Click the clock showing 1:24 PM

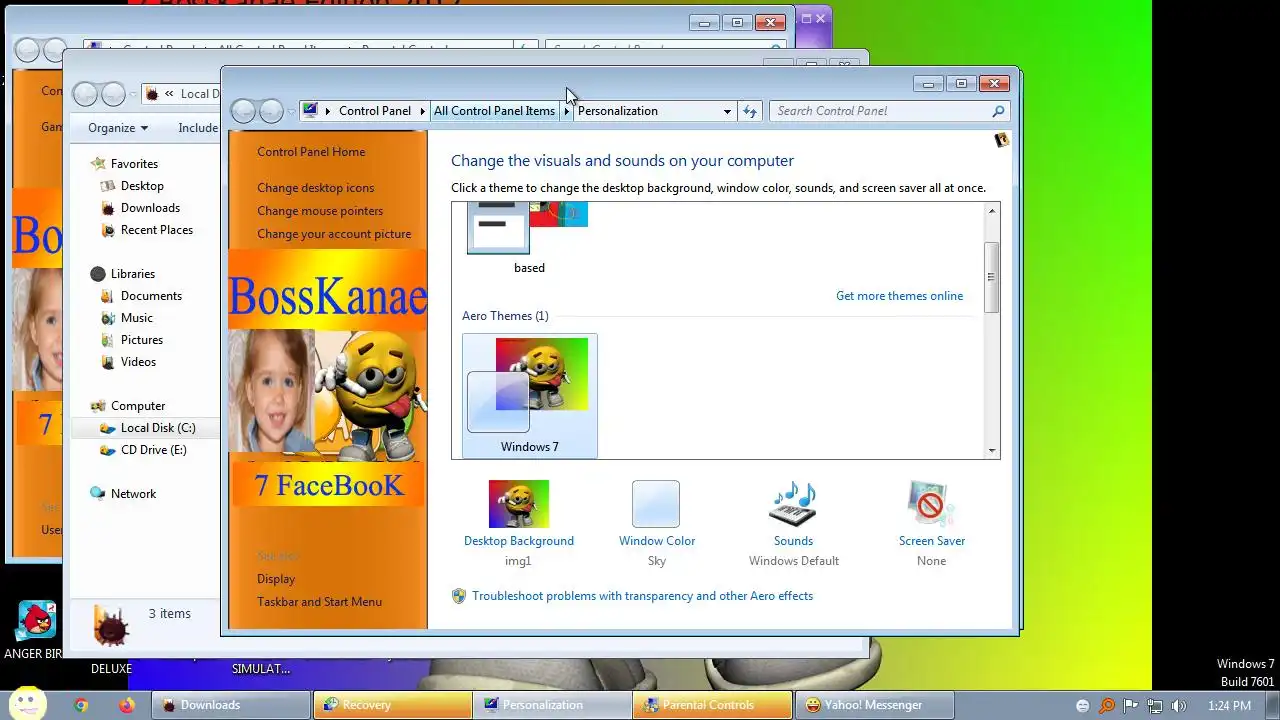(x=1229, y=705)
